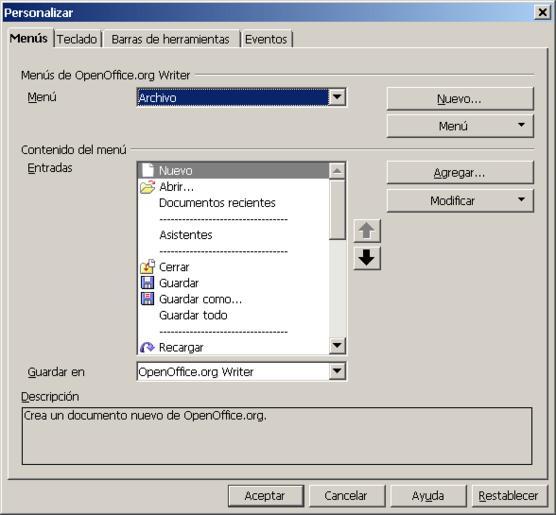Viewport: 556px width, 515px height.
Task: Open the Menú combo box showing Archivo
Action: click(x=241, y=97)
